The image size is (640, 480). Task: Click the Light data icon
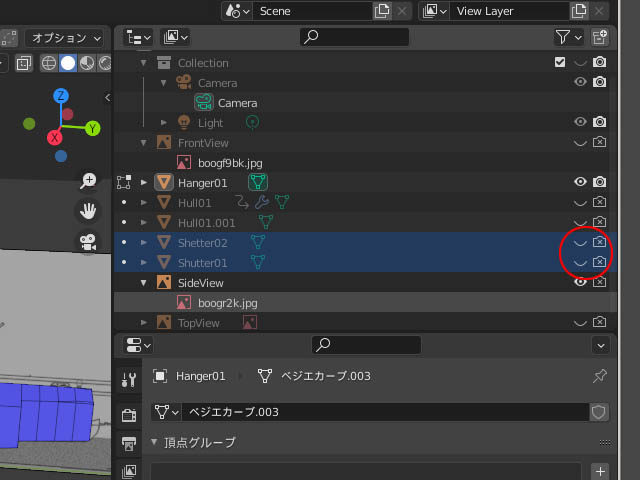click(x=252, y=122)
